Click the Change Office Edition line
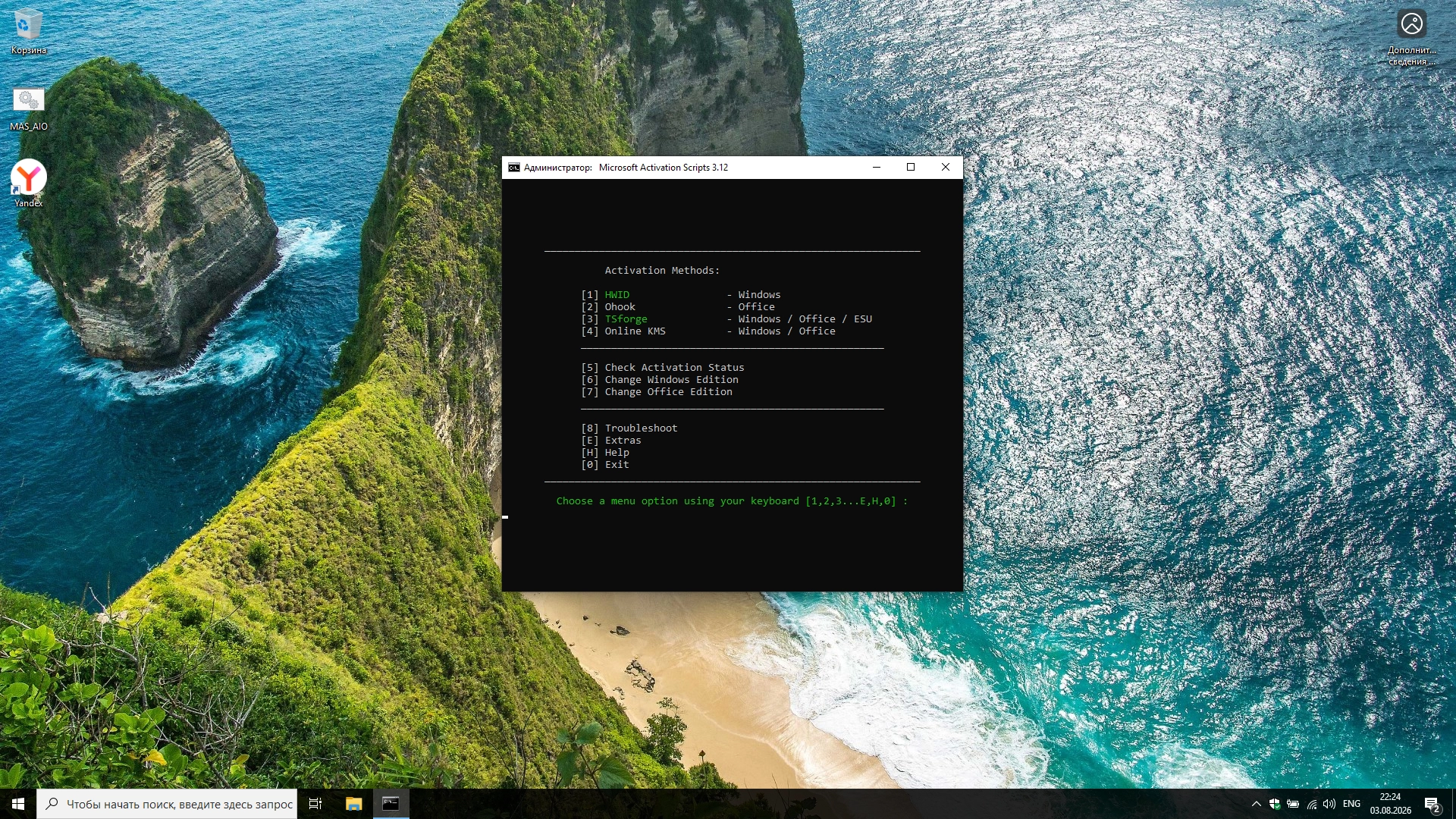Image resolution: width=1456 pixels, height=819 pixels. pos(656,392)
